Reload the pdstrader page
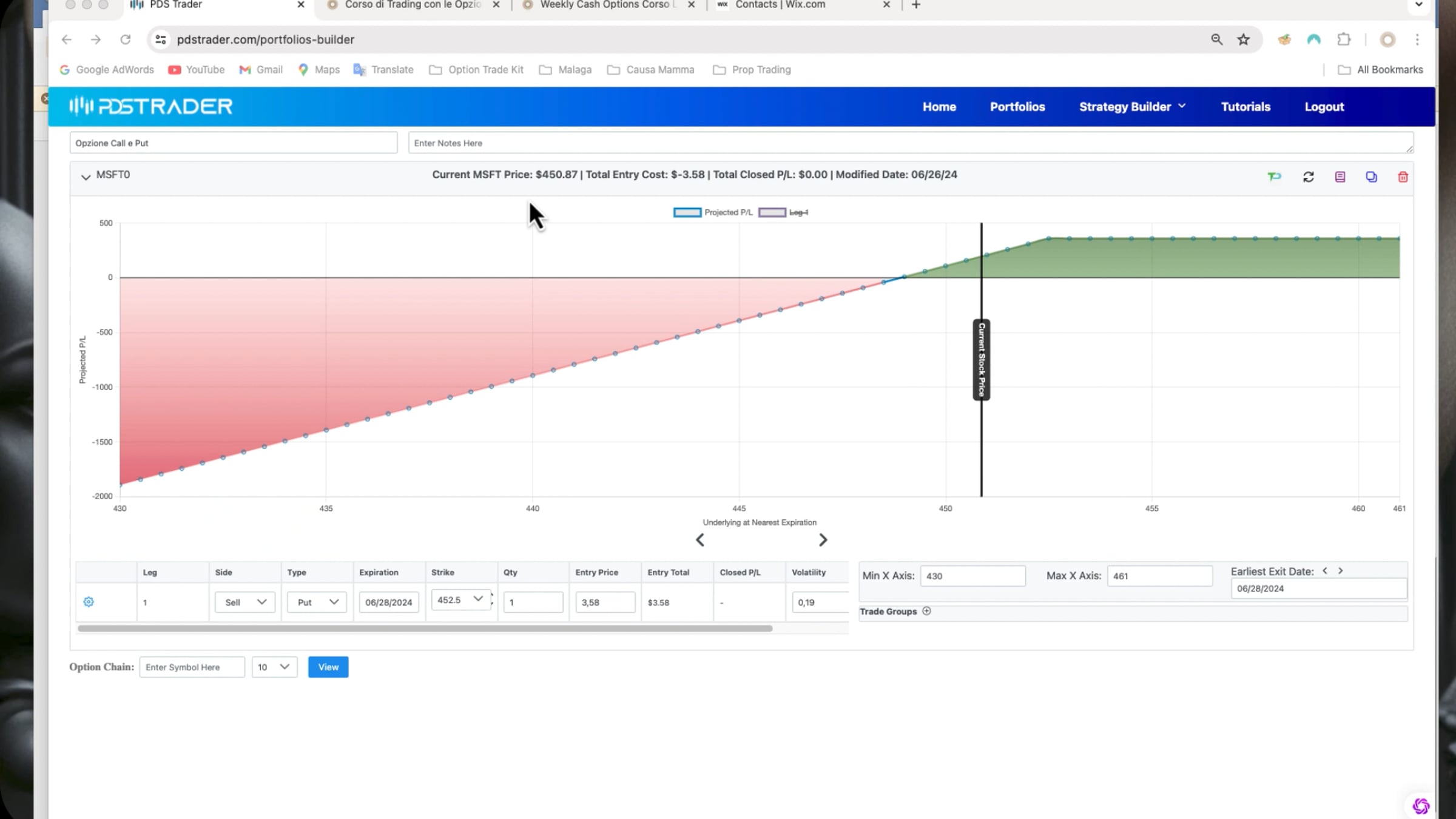The height and width of the screenshot is (819, 1456). (x=126, y=39)
